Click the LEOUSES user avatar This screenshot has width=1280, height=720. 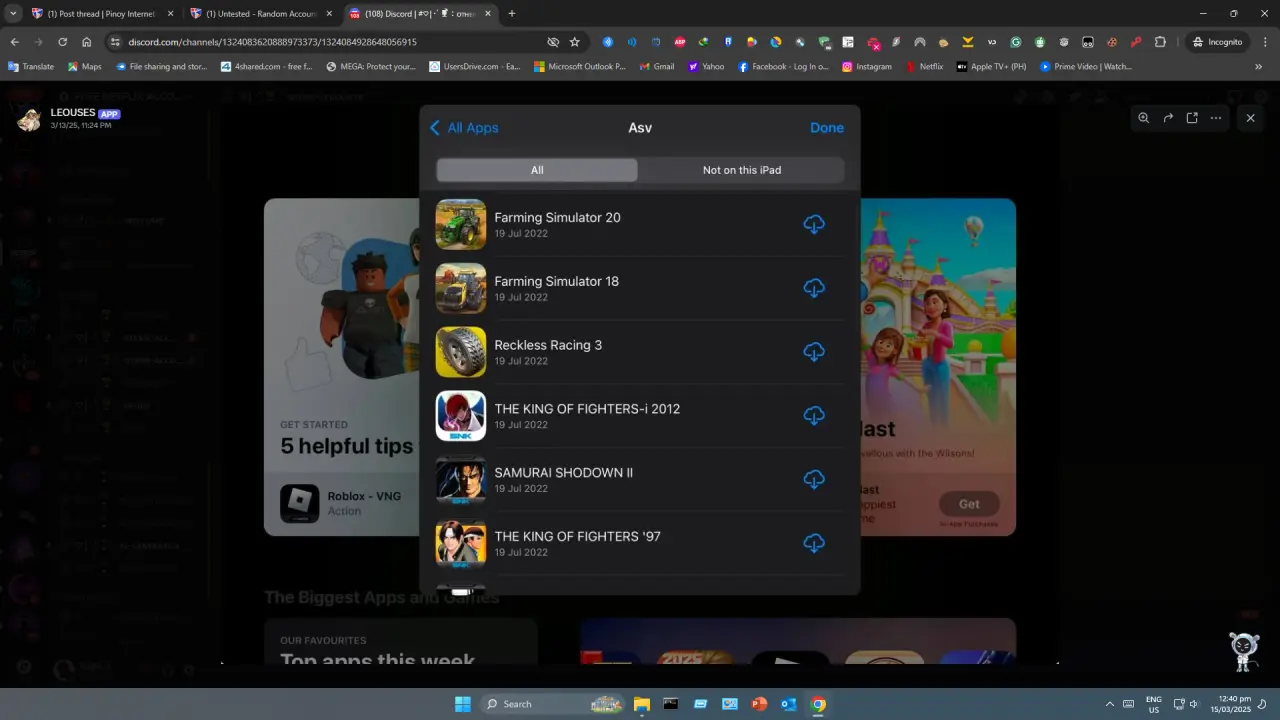click(x=30, y=119)
